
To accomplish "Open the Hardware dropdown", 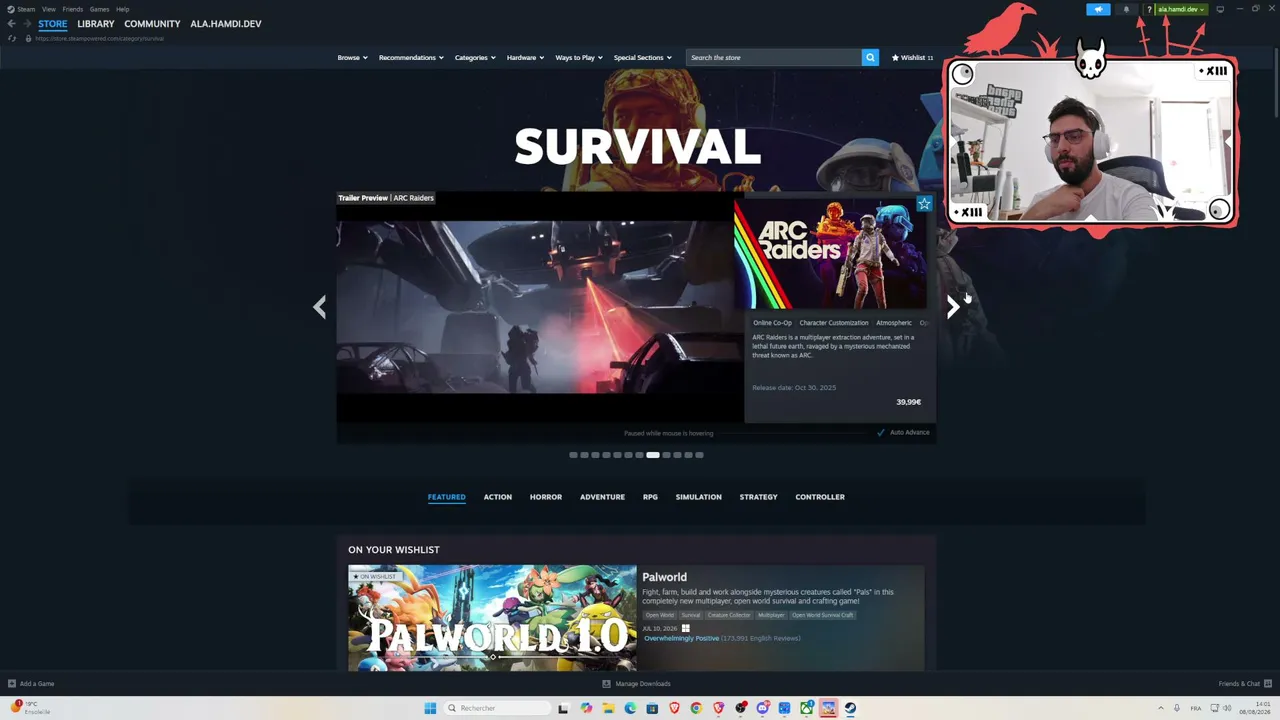I will pyautogui.click(x=525, y=58).
